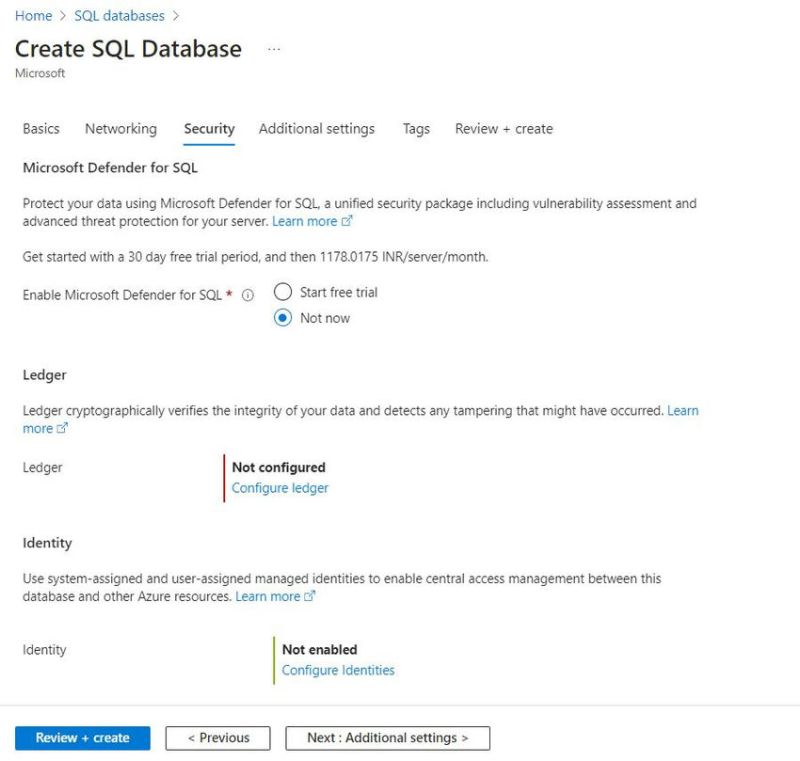Select the Start free trial radio button
This screenshot has width=800, height=761.
coord(283,292)
